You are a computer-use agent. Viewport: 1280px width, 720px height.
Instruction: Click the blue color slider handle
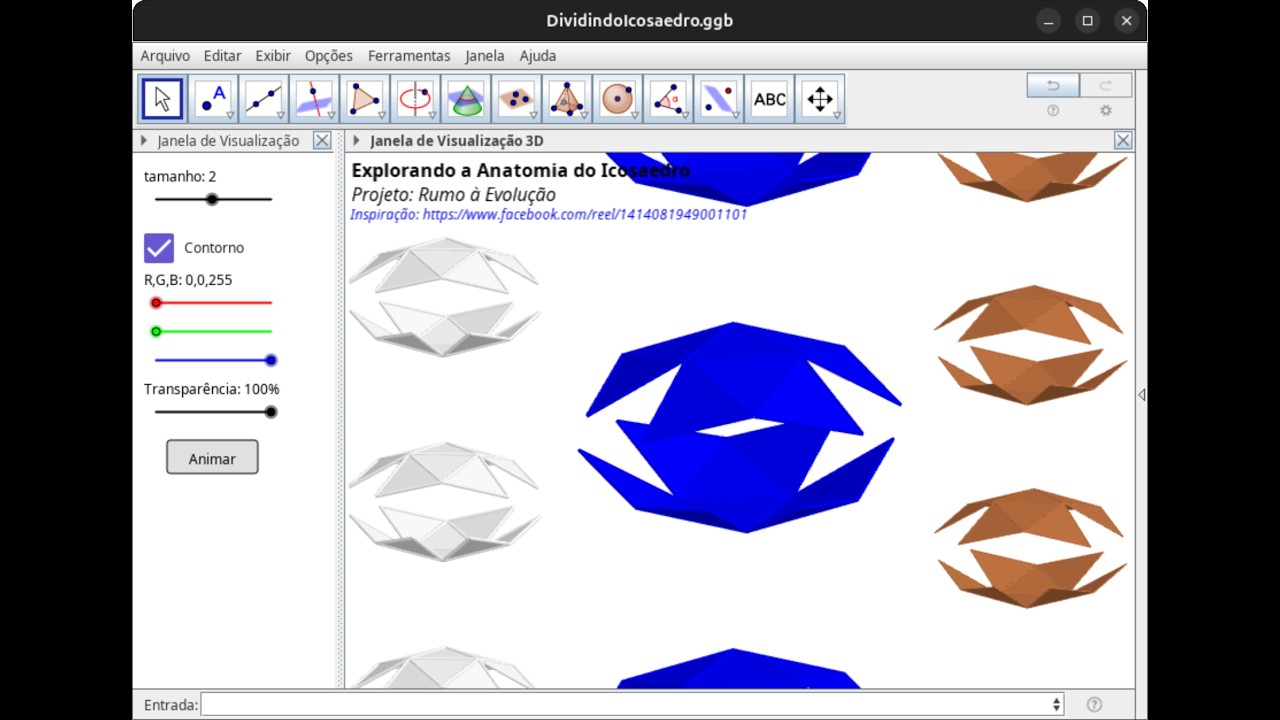[271, 360]
